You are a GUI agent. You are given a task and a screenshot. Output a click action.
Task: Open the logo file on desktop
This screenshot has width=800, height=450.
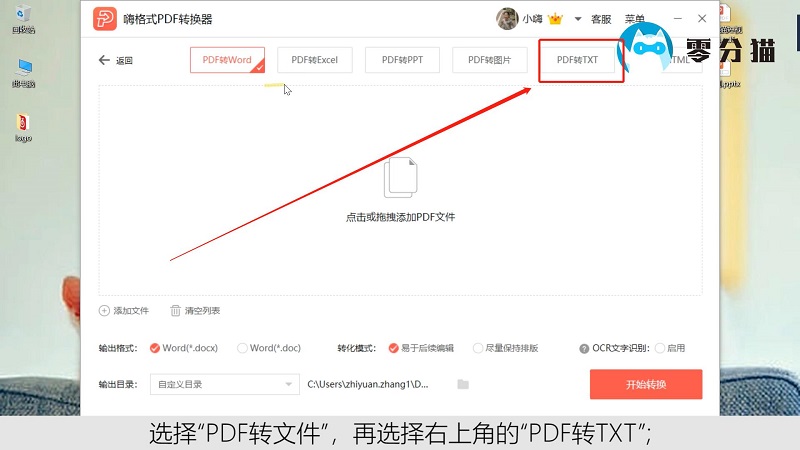(23, 128)
